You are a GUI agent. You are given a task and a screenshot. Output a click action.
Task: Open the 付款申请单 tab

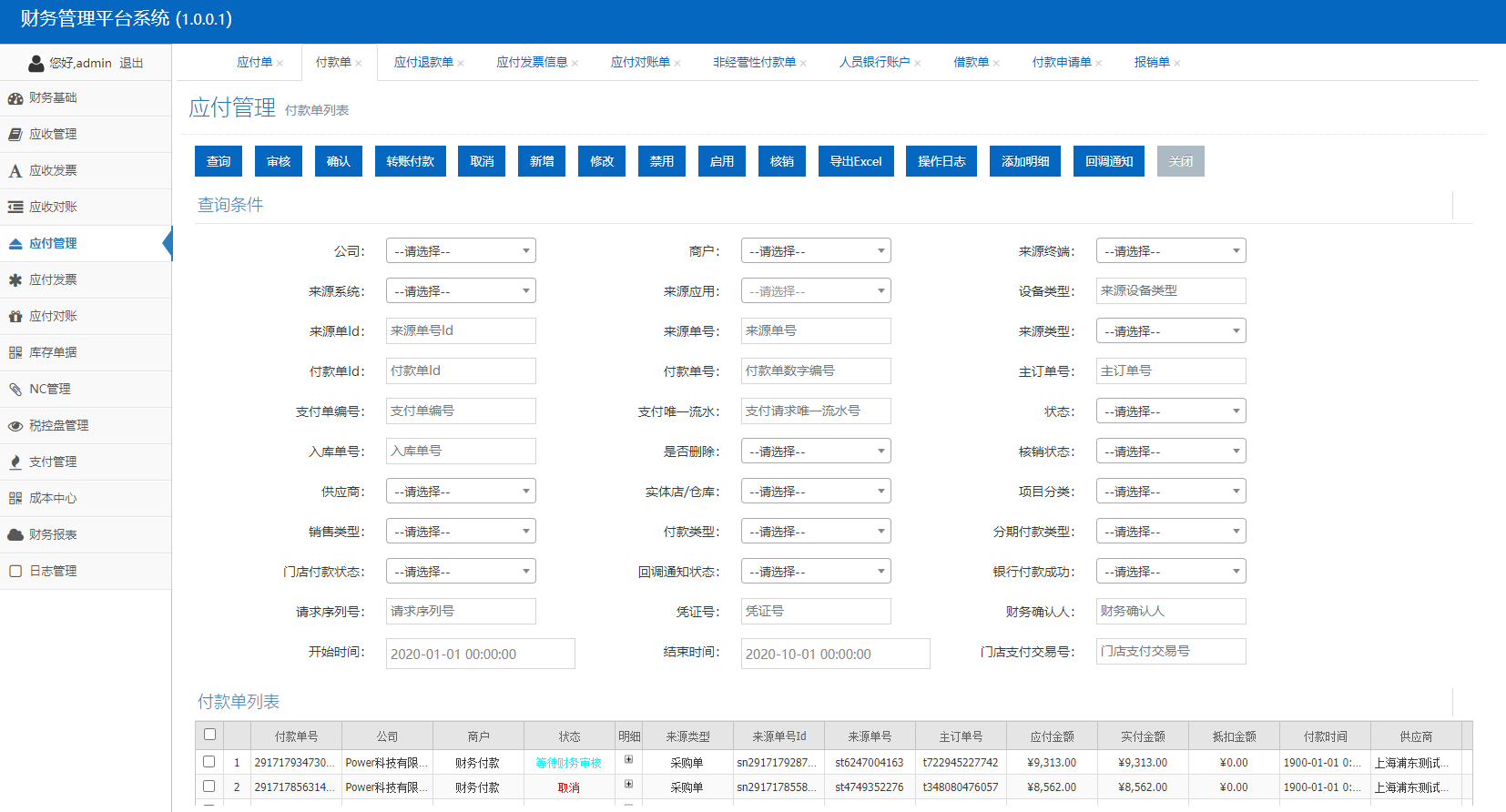pyautogui.click(x=1061, y=63)
